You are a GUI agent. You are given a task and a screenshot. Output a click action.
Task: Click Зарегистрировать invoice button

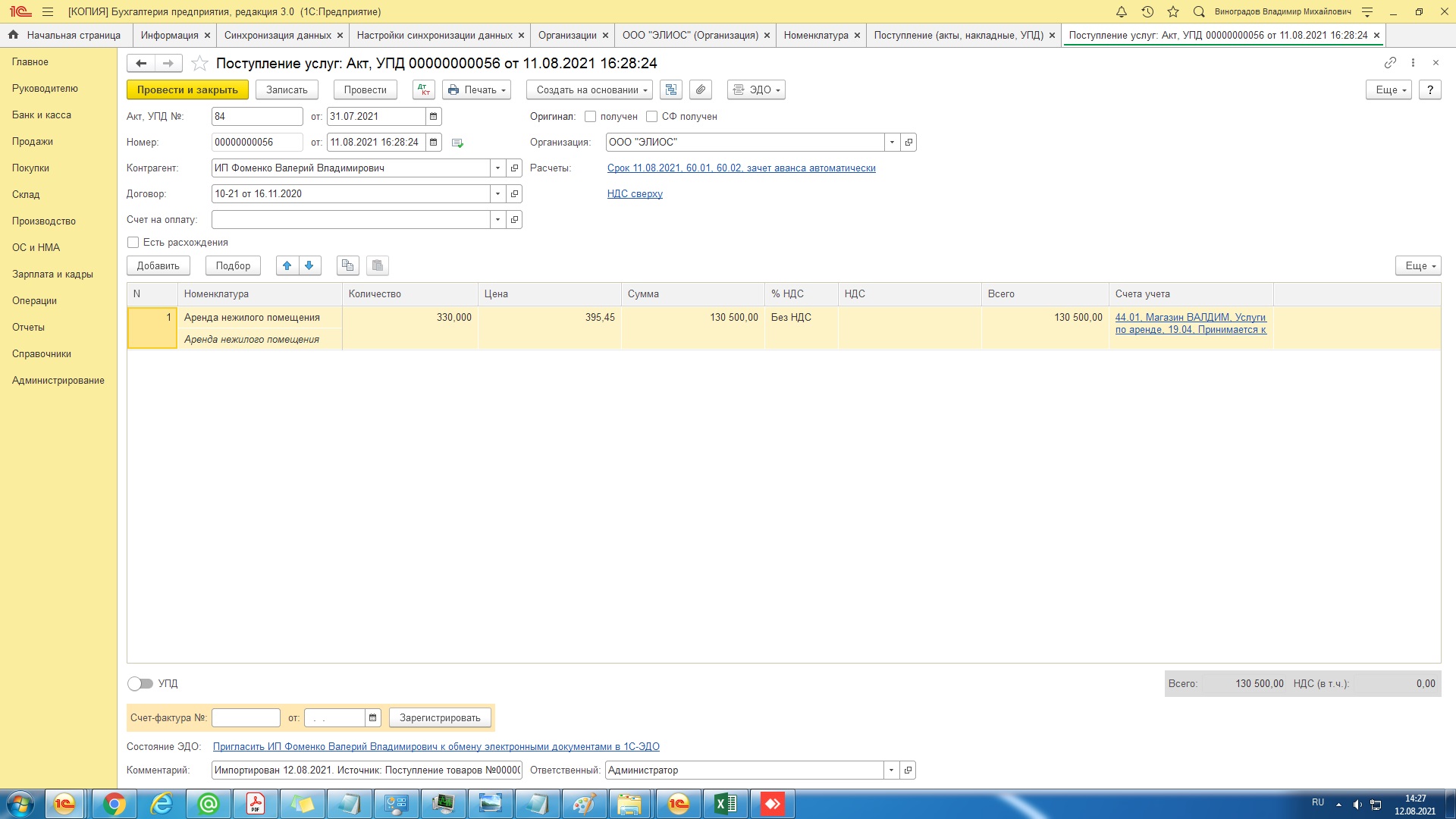coord(440,718)
